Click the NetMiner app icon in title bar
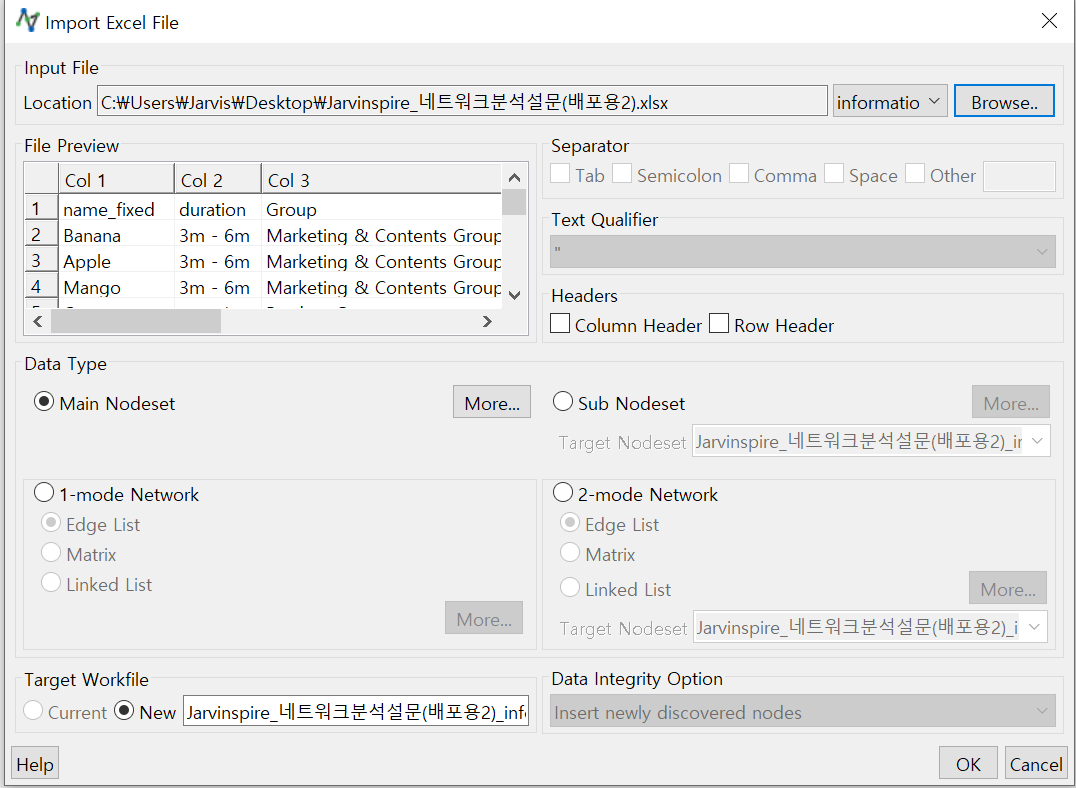Image resolution: width=1076 pixels, height=788 pixels. coord(27,21)
